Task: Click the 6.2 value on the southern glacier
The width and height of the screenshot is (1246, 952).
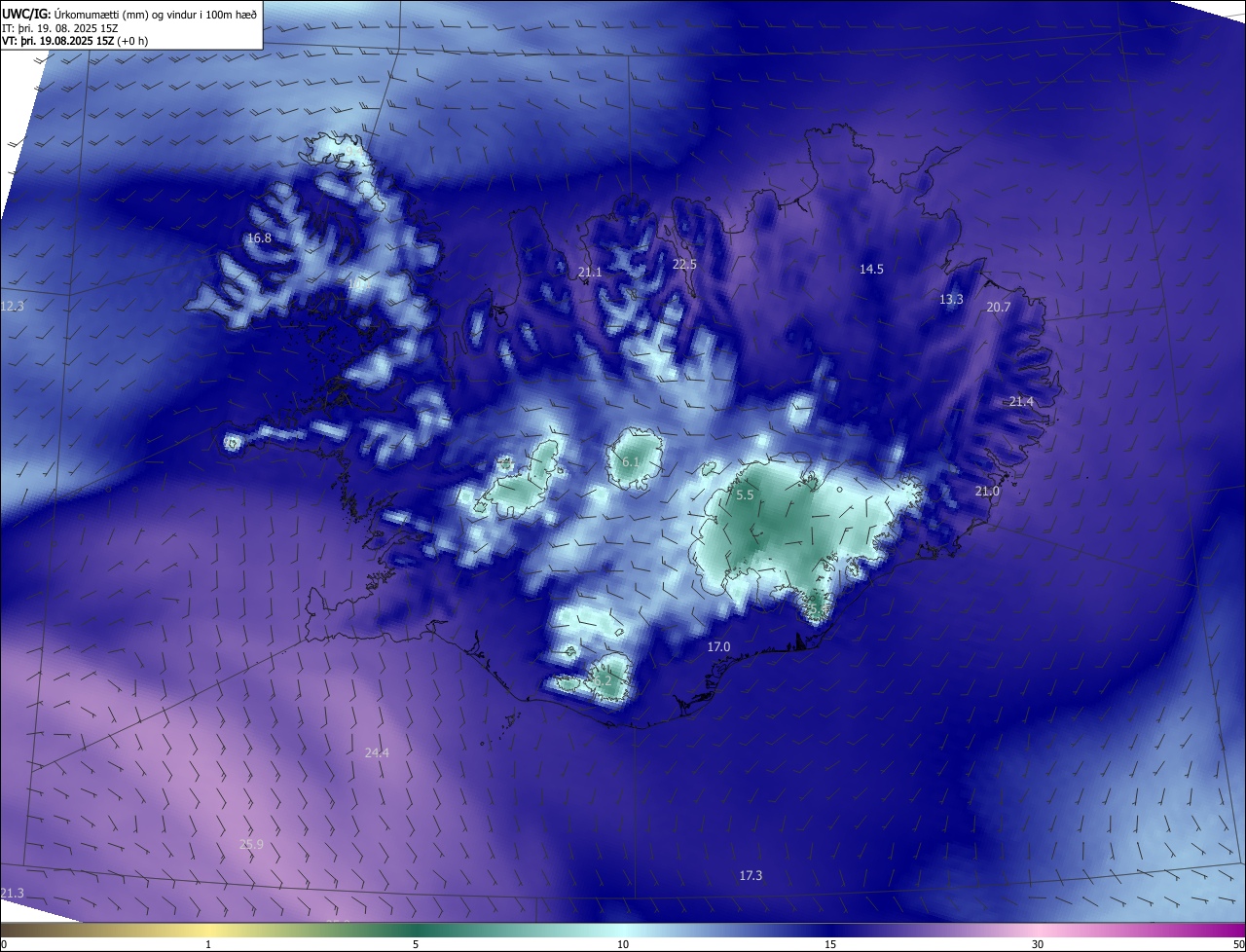Action: 603,681
